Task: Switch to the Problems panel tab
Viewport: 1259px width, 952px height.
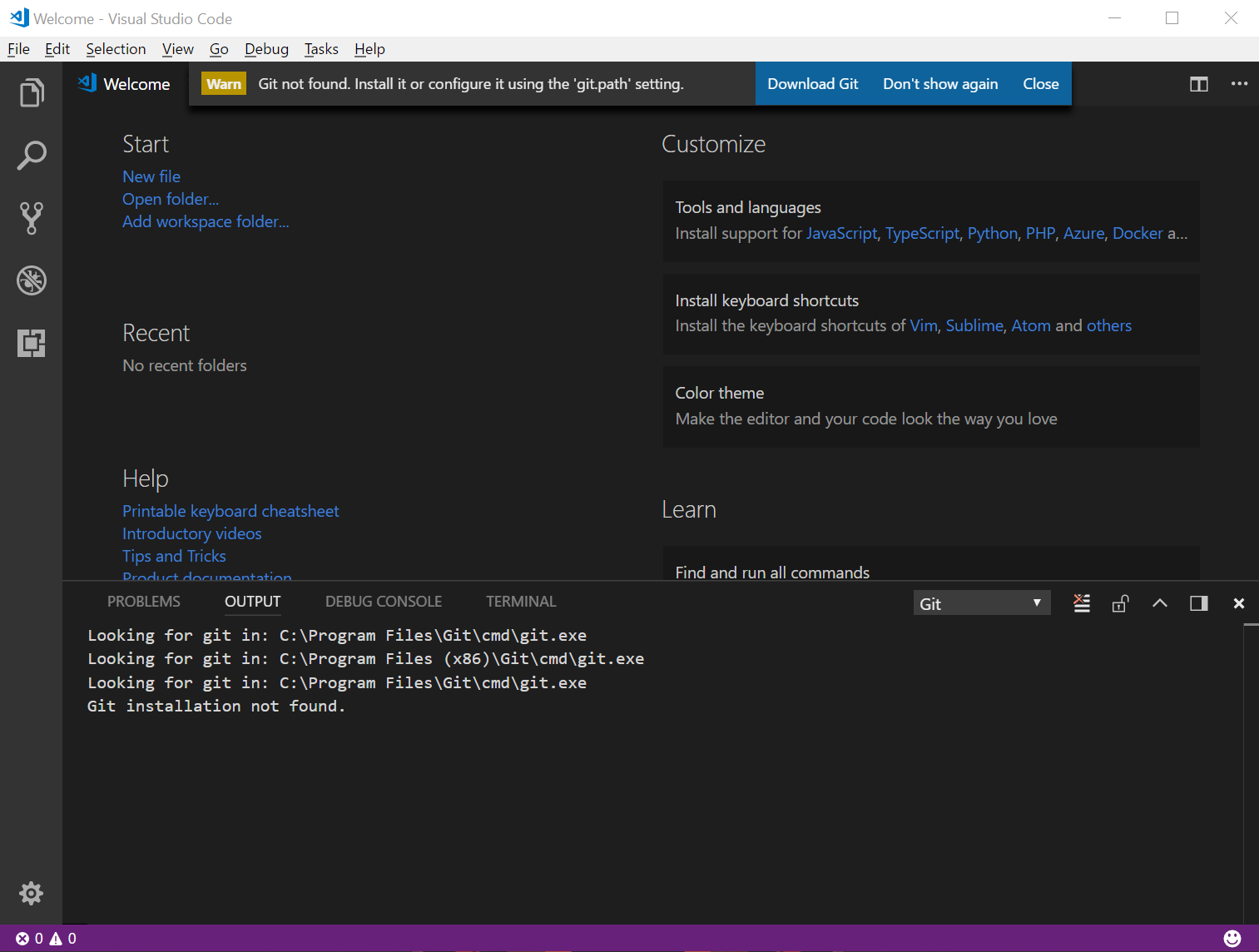Action: click(144, 602)
